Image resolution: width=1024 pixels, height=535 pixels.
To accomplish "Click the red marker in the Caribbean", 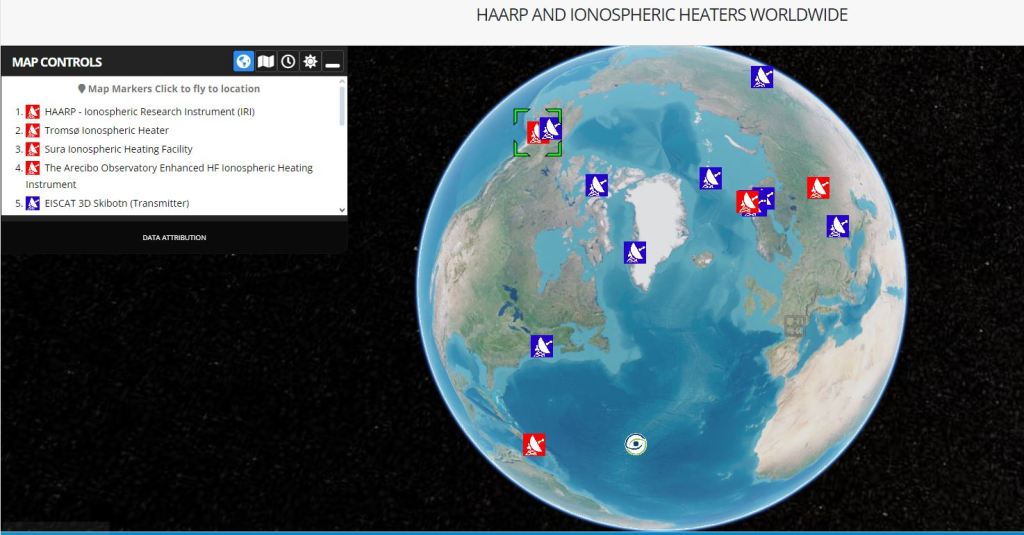I will pos(535,444).
